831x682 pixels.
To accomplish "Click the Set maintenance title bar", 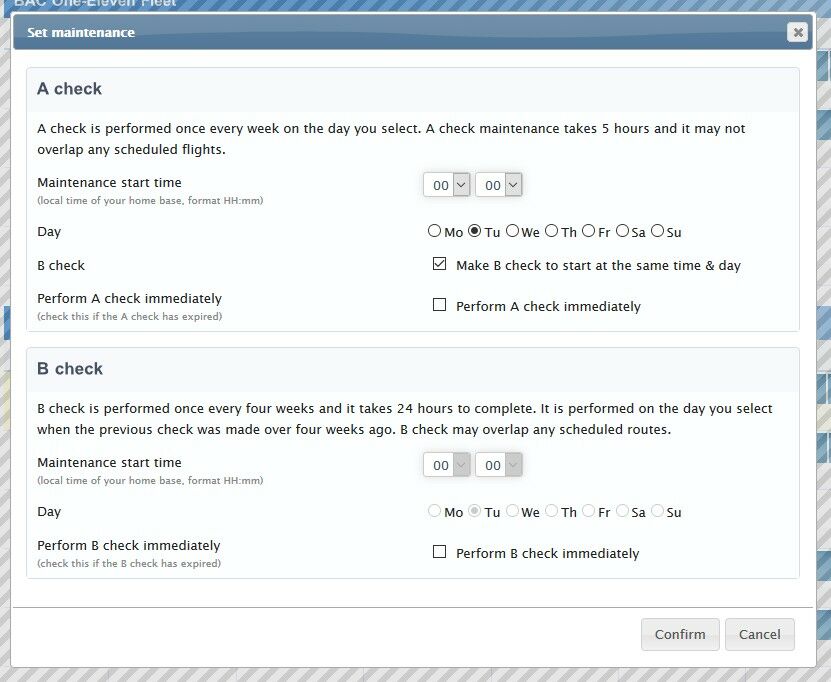I will tap(400, 32).
